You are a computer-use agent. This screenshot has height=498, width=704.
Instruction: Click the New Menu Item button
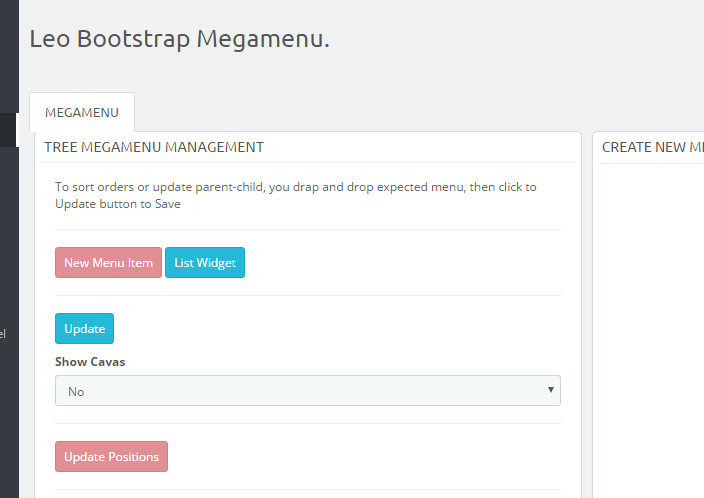(108, 263)
